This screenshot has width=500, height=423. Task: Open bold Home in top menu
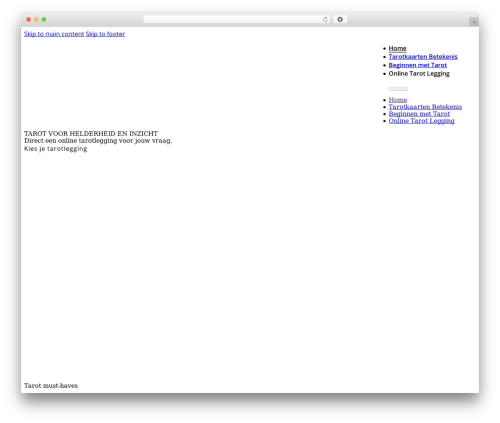point(397,49)
